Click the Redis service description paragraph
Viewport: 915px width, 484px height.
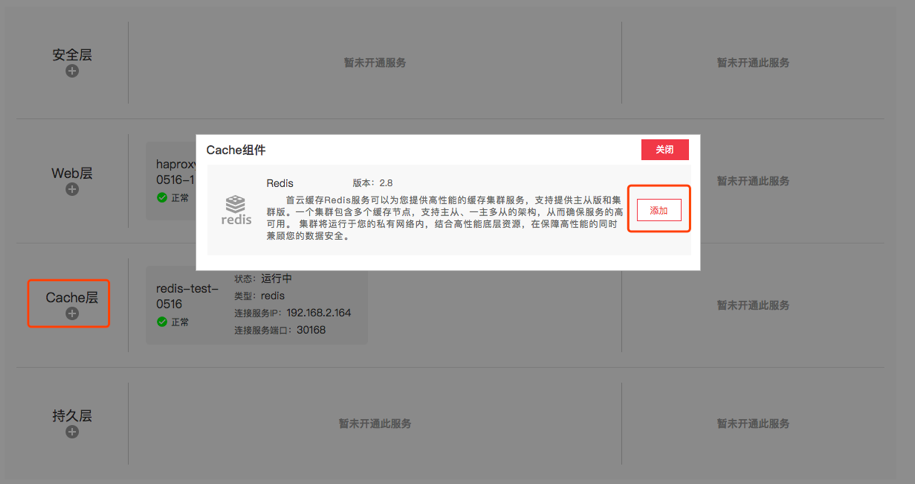tap(445, 218)
